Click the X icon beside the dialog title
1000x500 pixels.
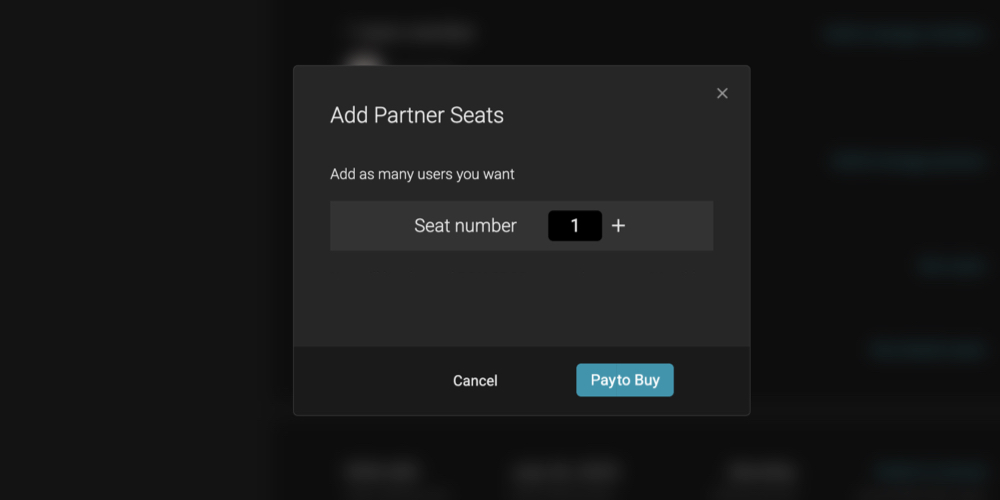[722, 93]
